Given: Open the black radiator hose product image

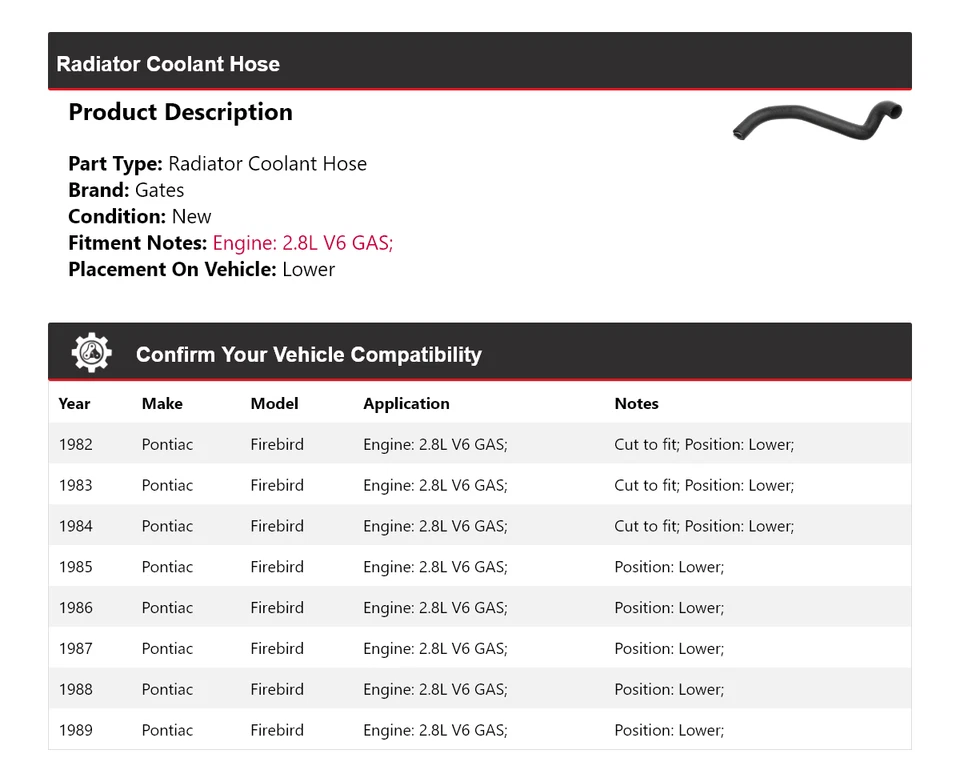Looking at the screenshot, I should click(x=817, y=119).
